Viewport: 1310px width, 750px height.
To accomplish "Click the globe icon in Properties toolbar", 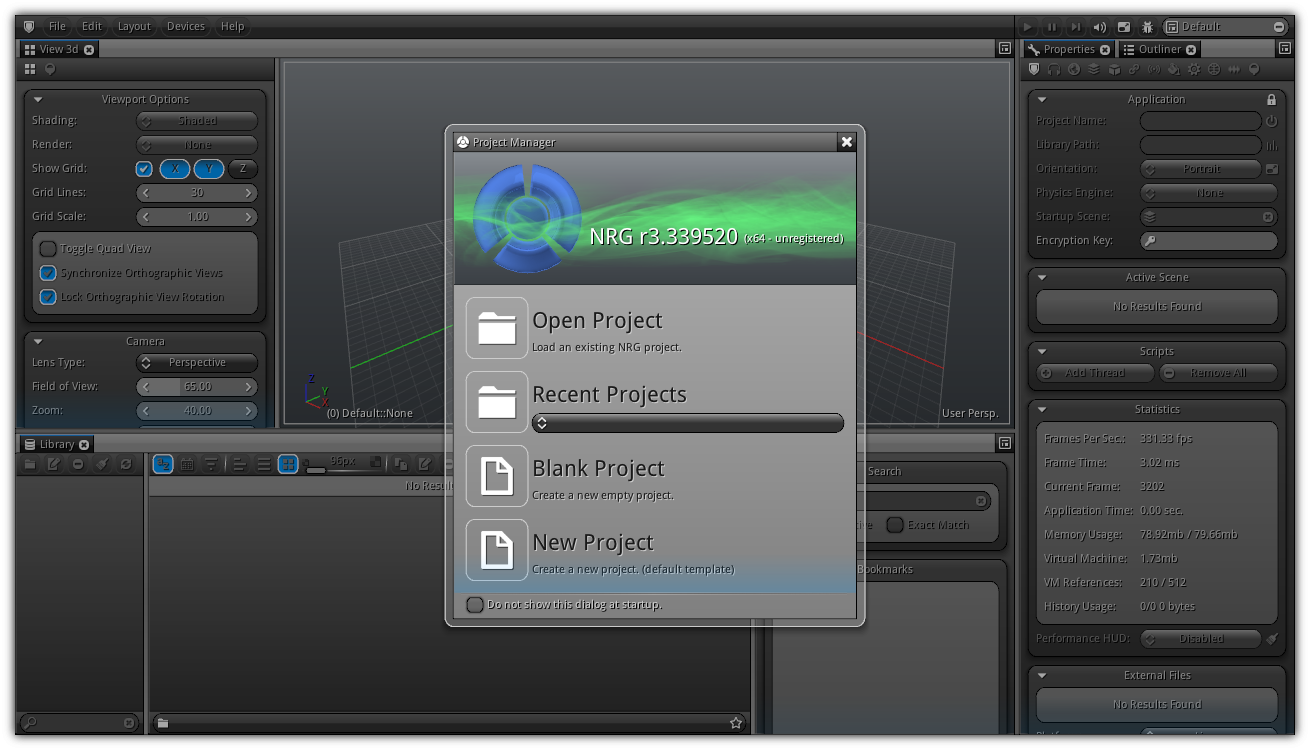I will tap(1074, 70).
